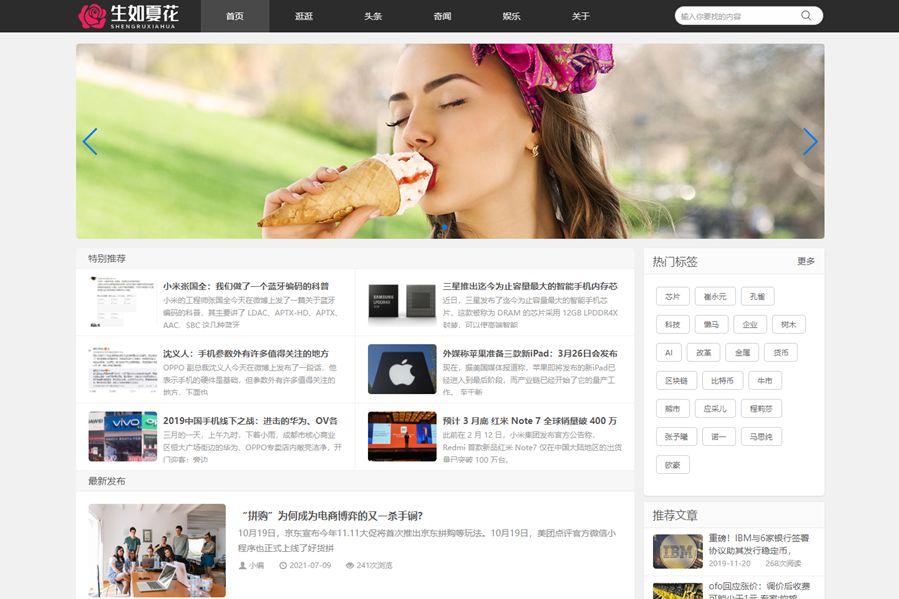Click the clock icon beside 2021-07-09
The width and height of the screenshot is (899, 599).
coord(283,566)
